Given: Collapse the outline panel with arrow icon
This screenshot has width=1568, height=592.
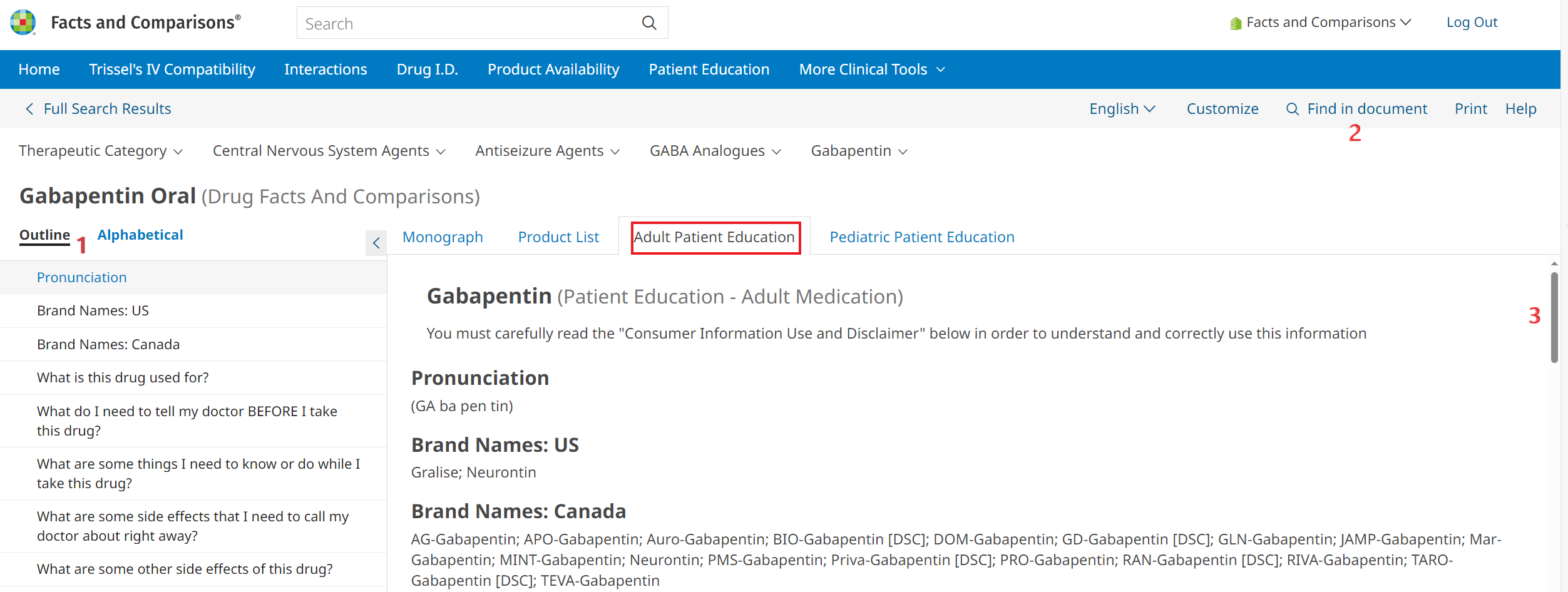Looking at the screenshot, I should pos(376,243).
